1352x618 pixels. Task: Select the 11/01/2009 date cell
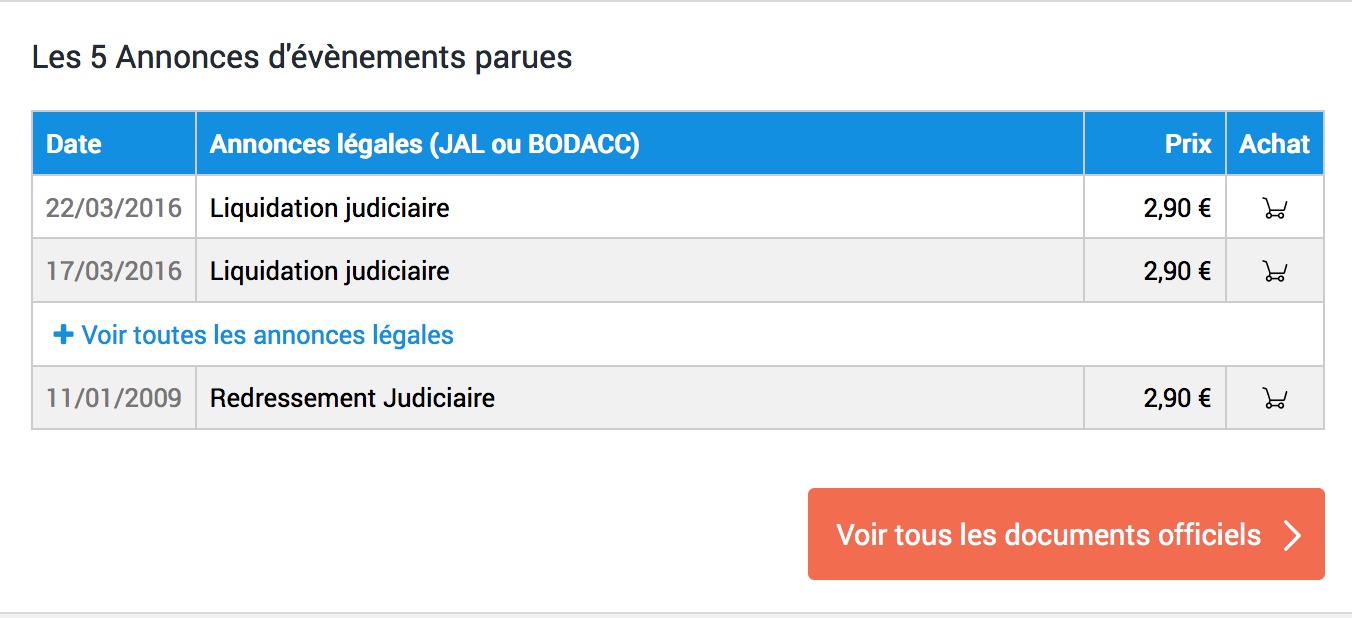coord(114,398)
